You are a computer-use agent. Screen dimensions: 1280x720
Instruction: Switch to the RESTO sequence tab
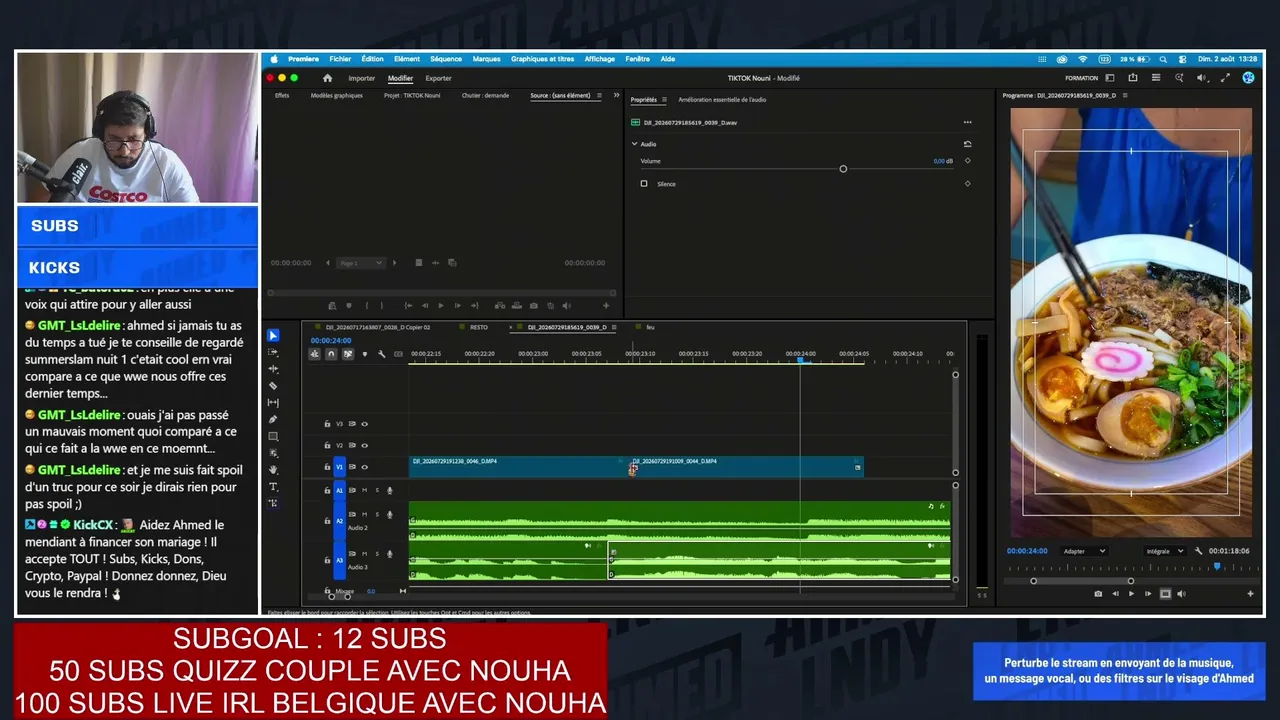pos(479,327)
